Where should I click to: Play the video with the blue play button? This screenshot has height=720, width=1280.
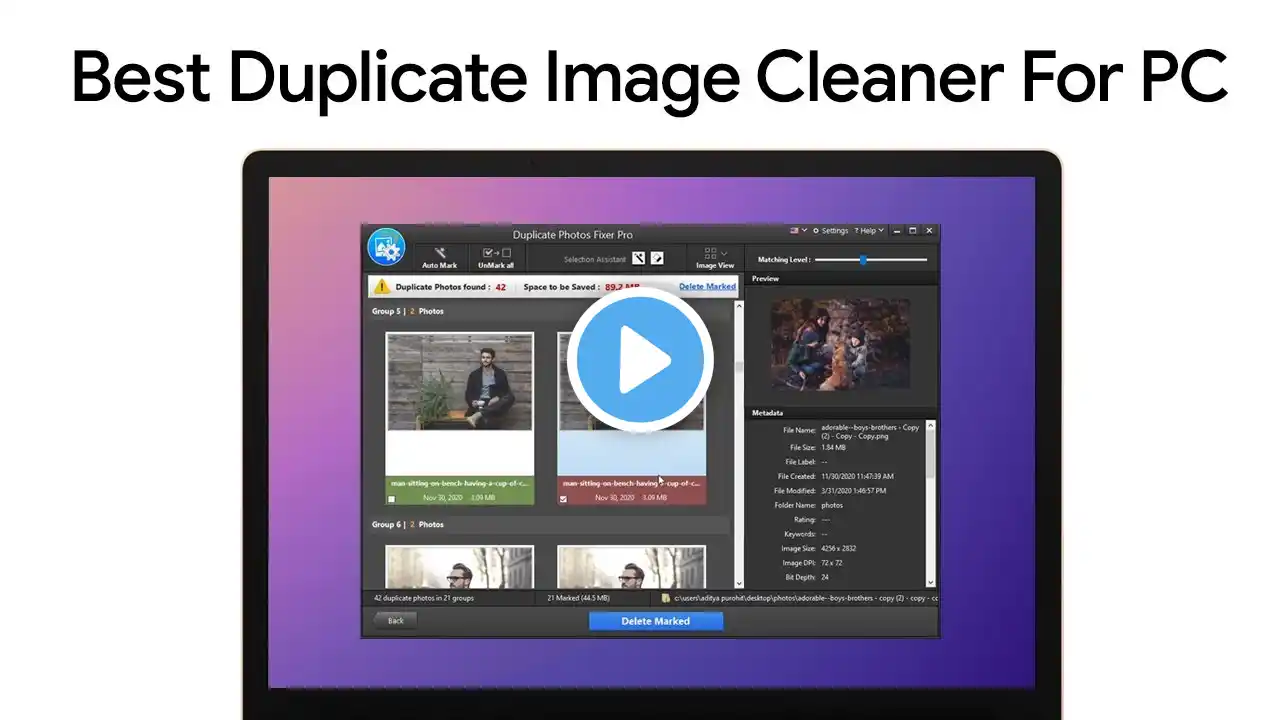(x=640, y=358)
